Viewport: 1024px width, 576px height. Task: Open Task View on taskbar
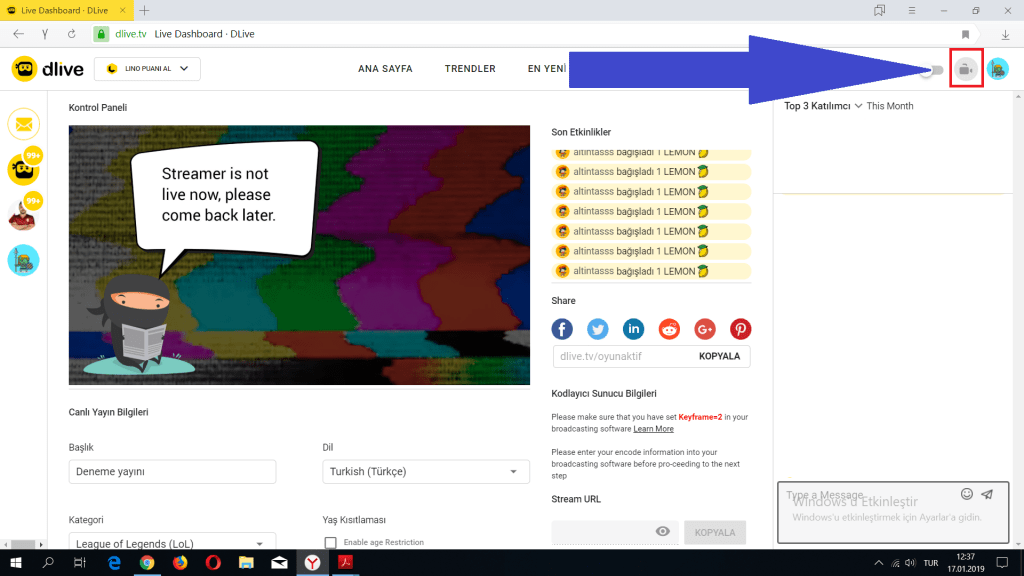(x=80, y=562)
